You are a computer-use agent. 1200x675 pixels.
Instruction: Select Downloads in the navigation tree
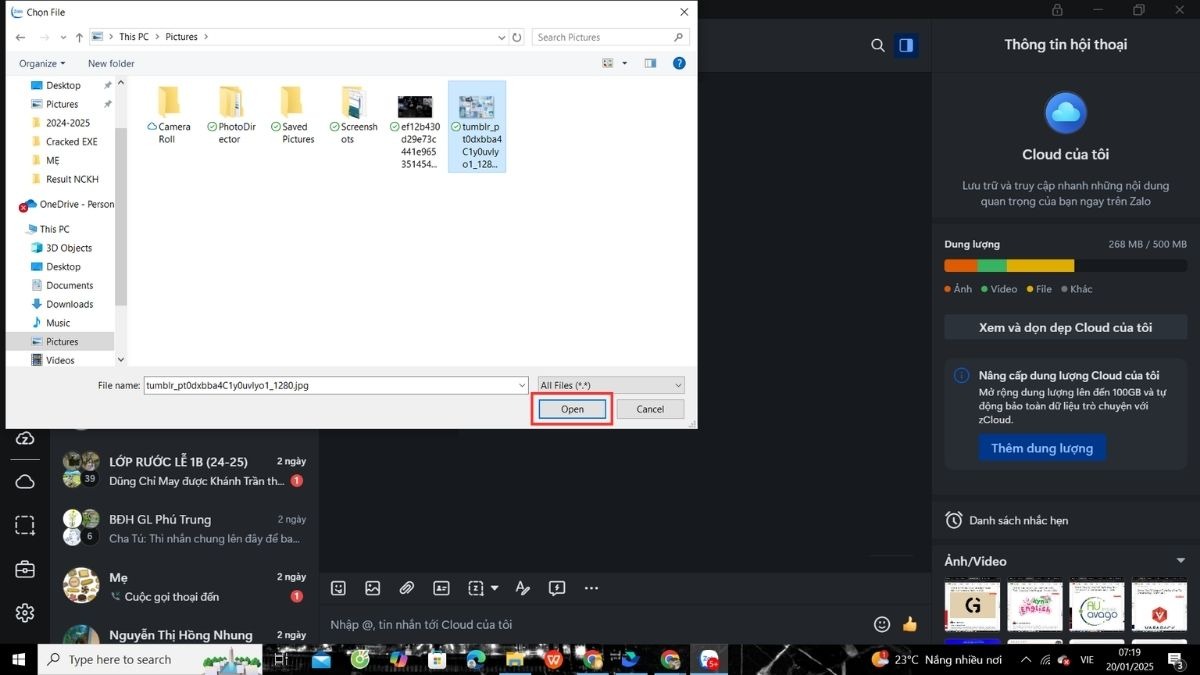tap(69, 304)
